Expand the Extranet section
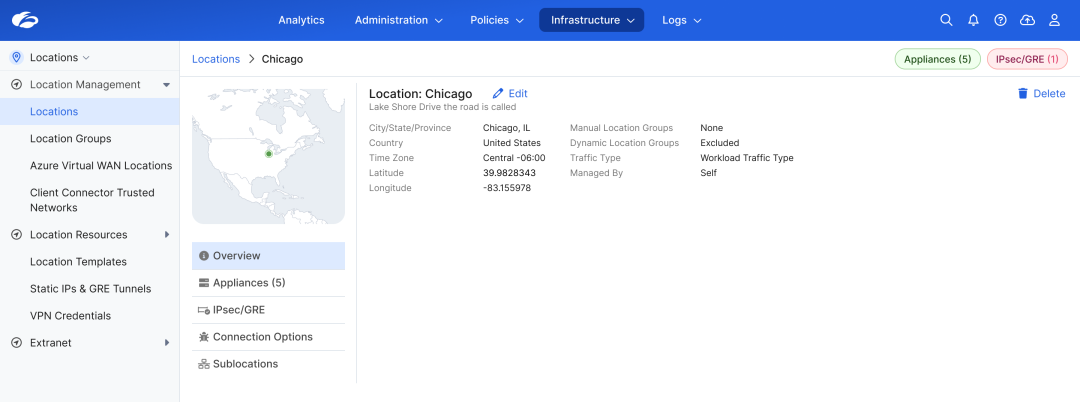This screenshot has width=1080, height=402. point(166,343)
